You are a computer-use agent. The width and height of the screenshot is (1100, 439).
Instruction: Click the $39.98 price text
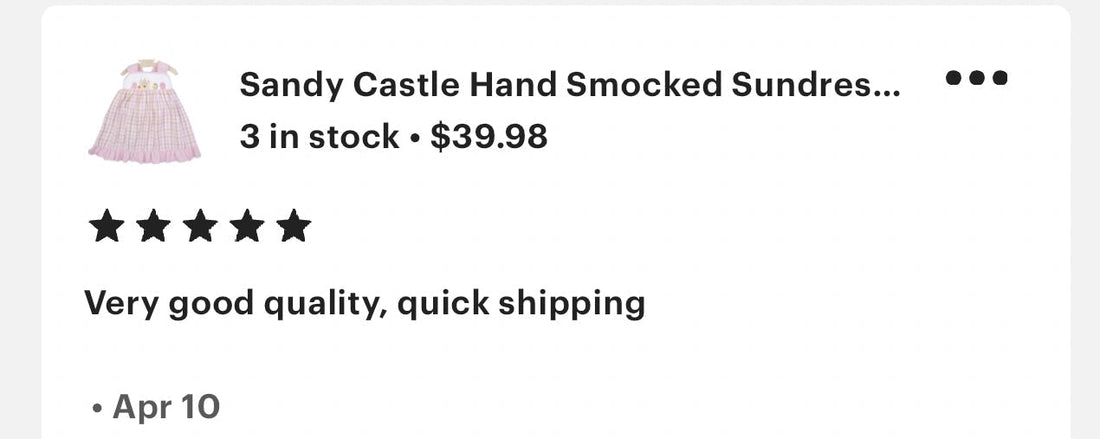tap(489, 136)
